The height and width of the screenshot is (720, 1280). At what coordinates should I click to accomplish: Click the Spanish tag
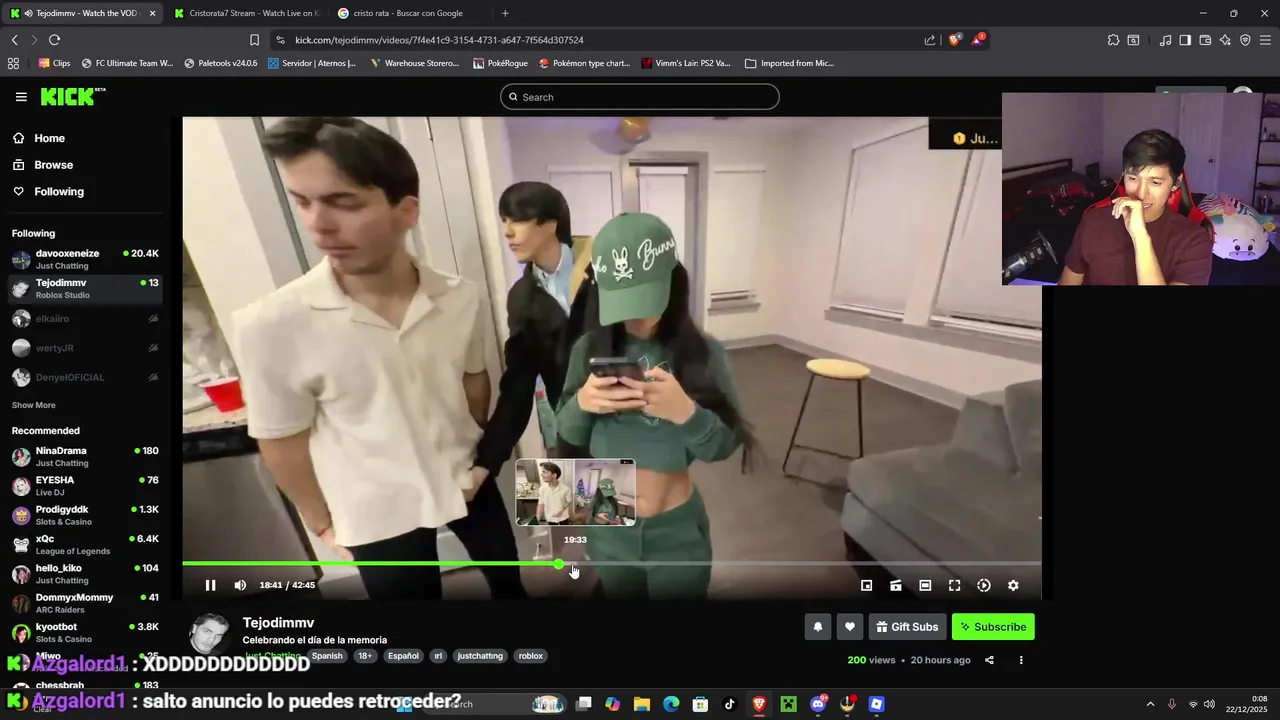click(x=327, y=656)
